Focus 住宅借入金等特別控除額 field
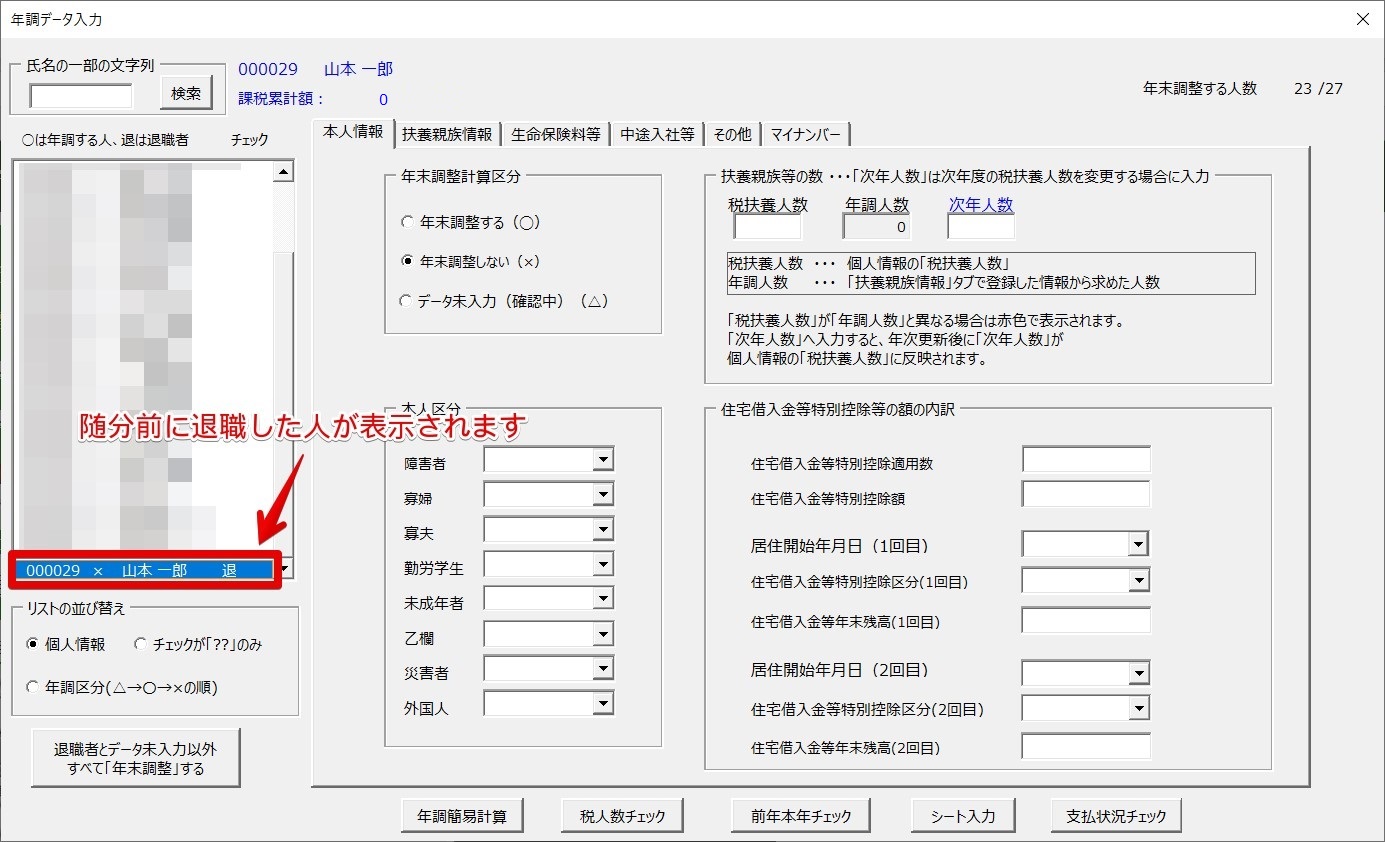 click(1086, 494)
